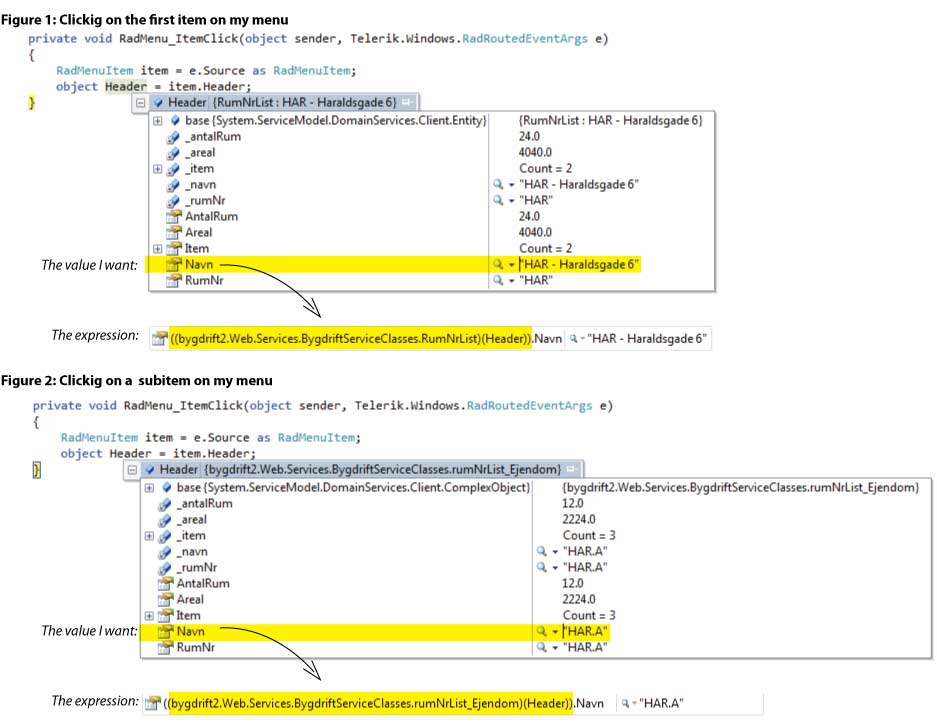Click property icon of Figure 1 expression row

point(160,339)
